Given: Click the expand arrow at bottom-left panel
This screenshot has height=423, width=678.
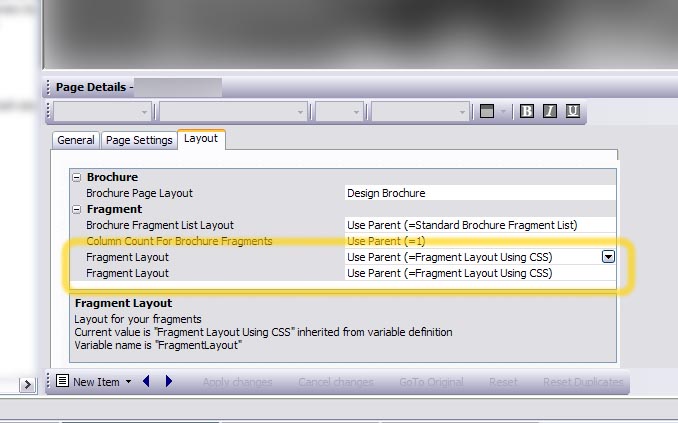Looking at the screenshot, I should [28, 384].
